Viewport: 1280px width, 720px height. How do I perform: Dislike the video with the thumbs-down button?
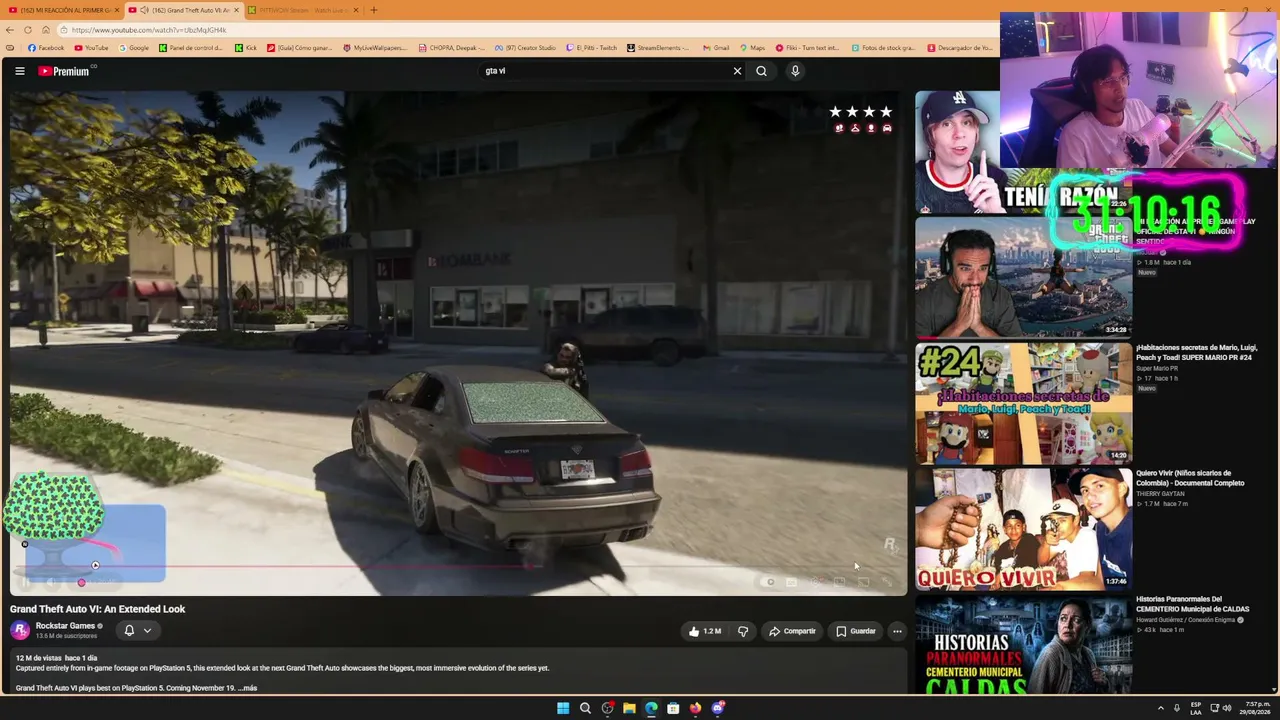tap(743, 631)
